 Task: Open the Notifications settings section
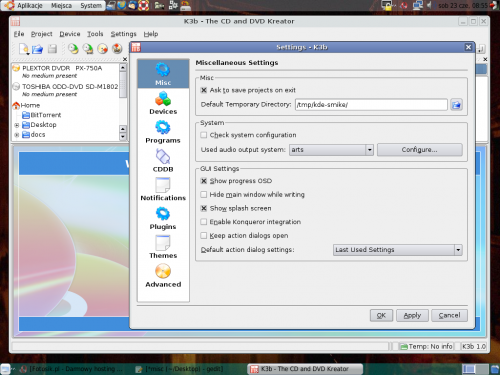163,189
